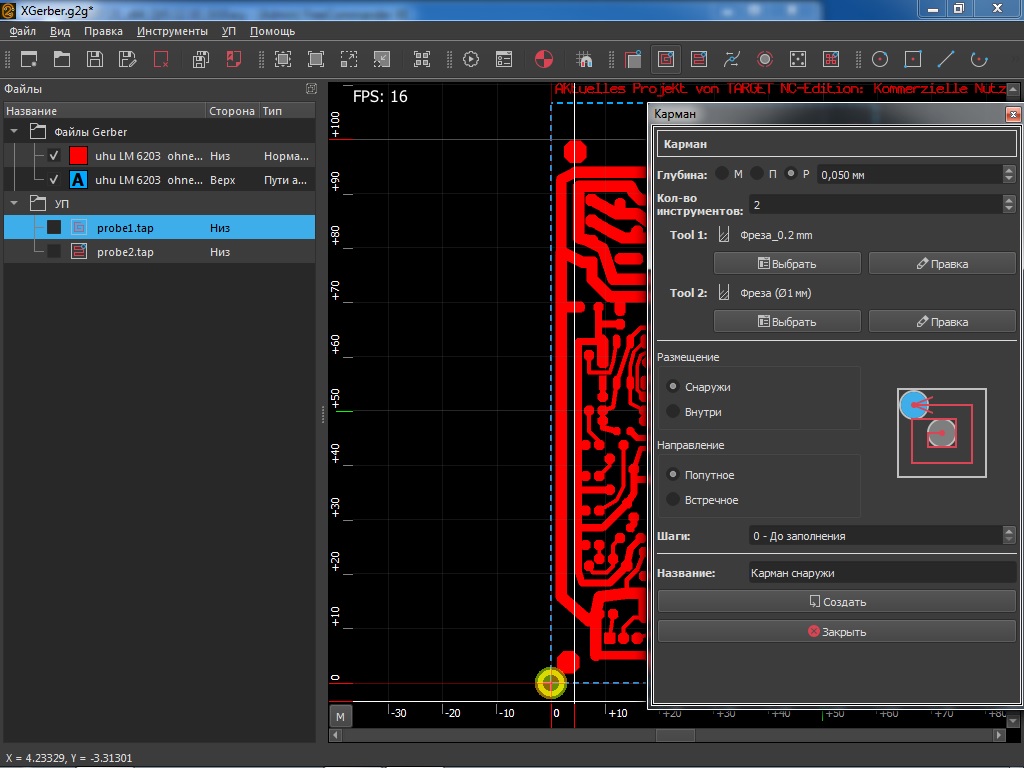Click the Open folder toolbar icon
Screen dimensions: 1024x768
(x=62, y=59)
